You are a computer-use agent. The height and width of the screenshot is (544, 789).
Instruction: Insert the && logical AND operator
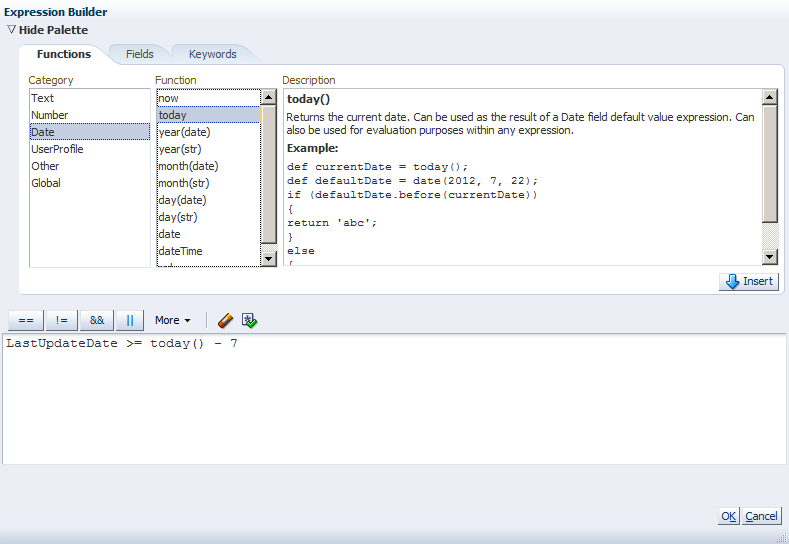(97, 320)
